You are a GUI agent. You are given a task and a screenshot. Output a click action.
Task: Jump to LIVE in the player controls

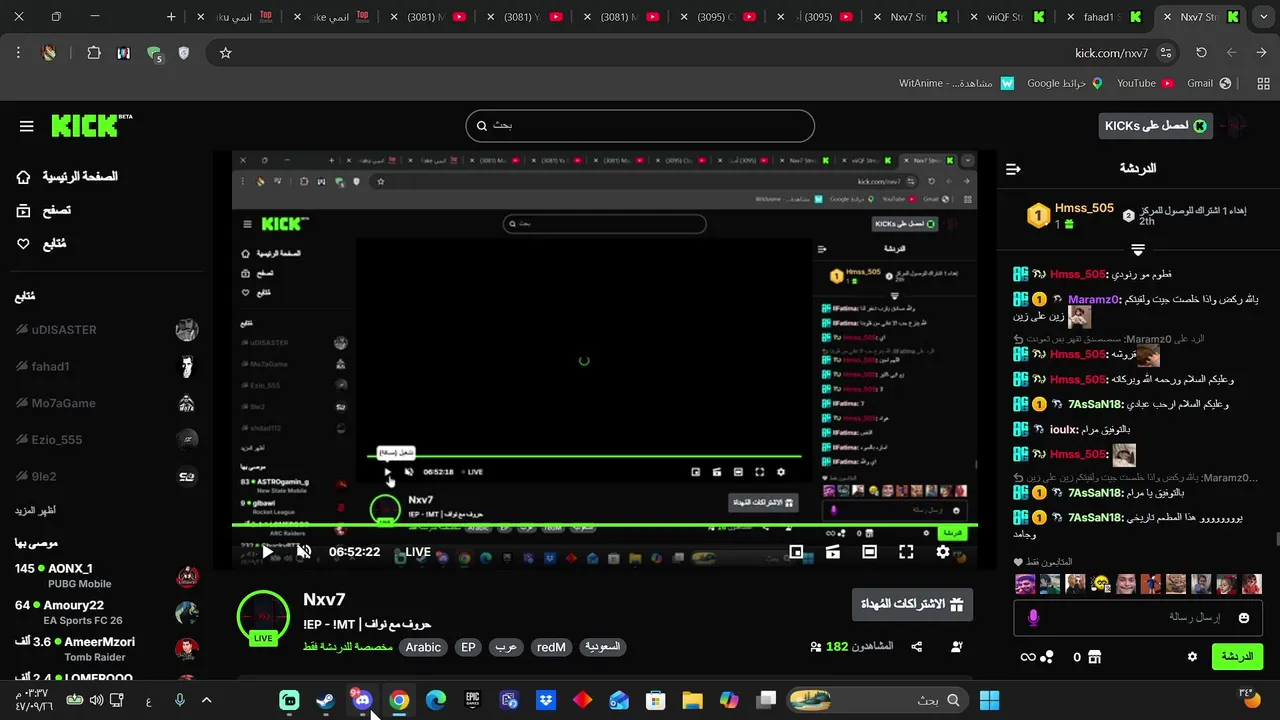(x=418, y=552)
